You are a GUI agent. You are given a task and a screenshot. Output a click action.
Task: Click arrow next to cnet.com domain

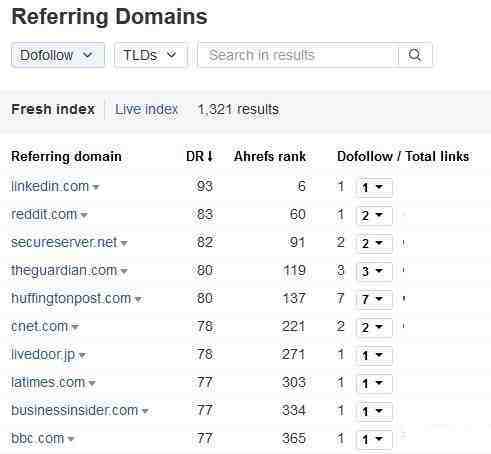pyautogui.click(x=75, y=327)
